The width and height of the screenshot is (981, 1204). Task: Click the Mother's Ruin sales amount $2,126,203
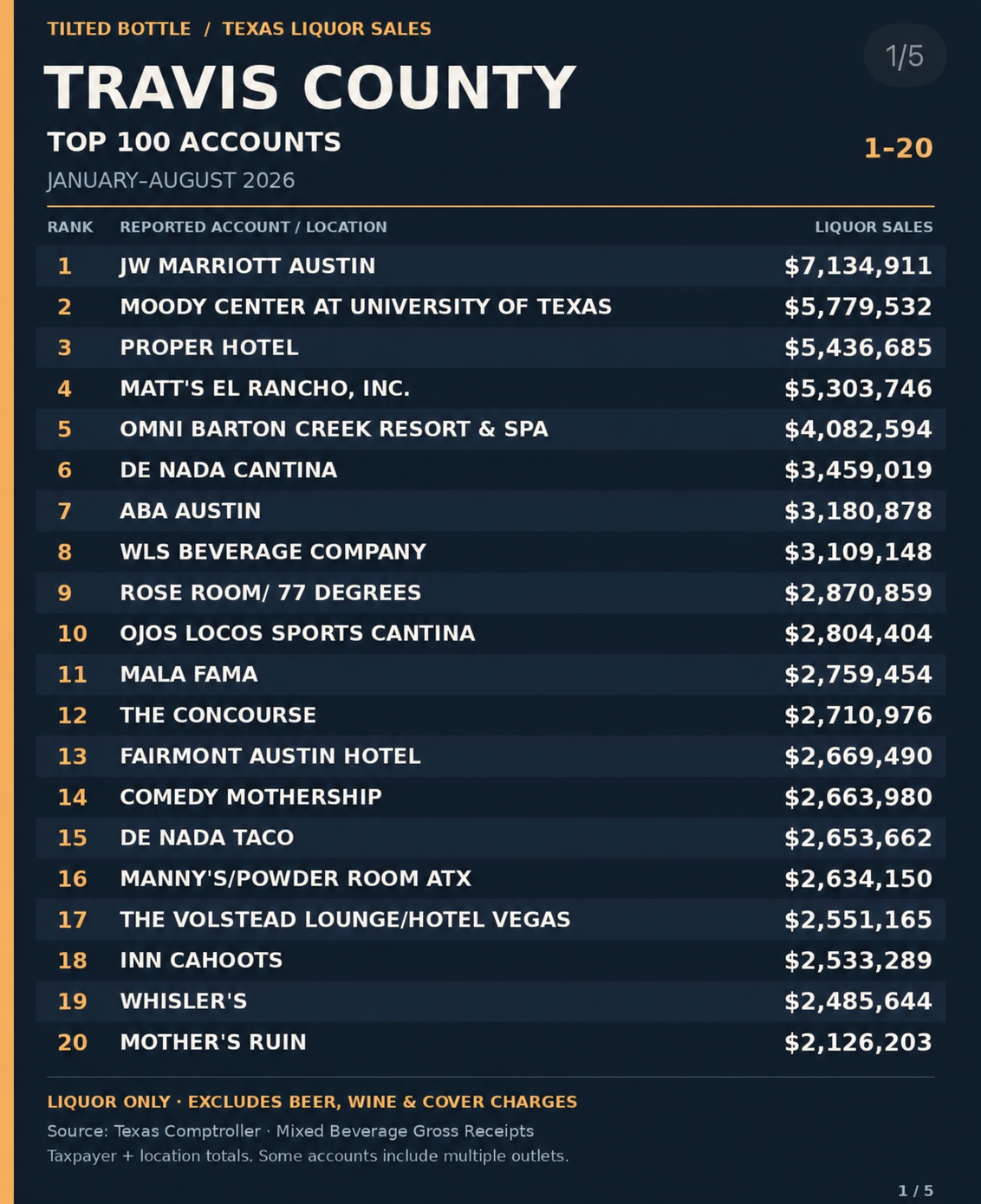pyautogui.click(x=858, y=1042)
